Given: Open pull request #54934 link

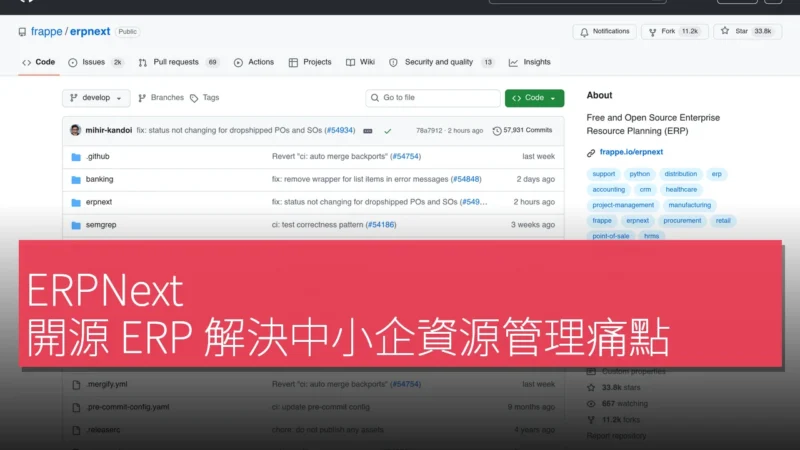Looking at the screenshot, I should point(340,131).
